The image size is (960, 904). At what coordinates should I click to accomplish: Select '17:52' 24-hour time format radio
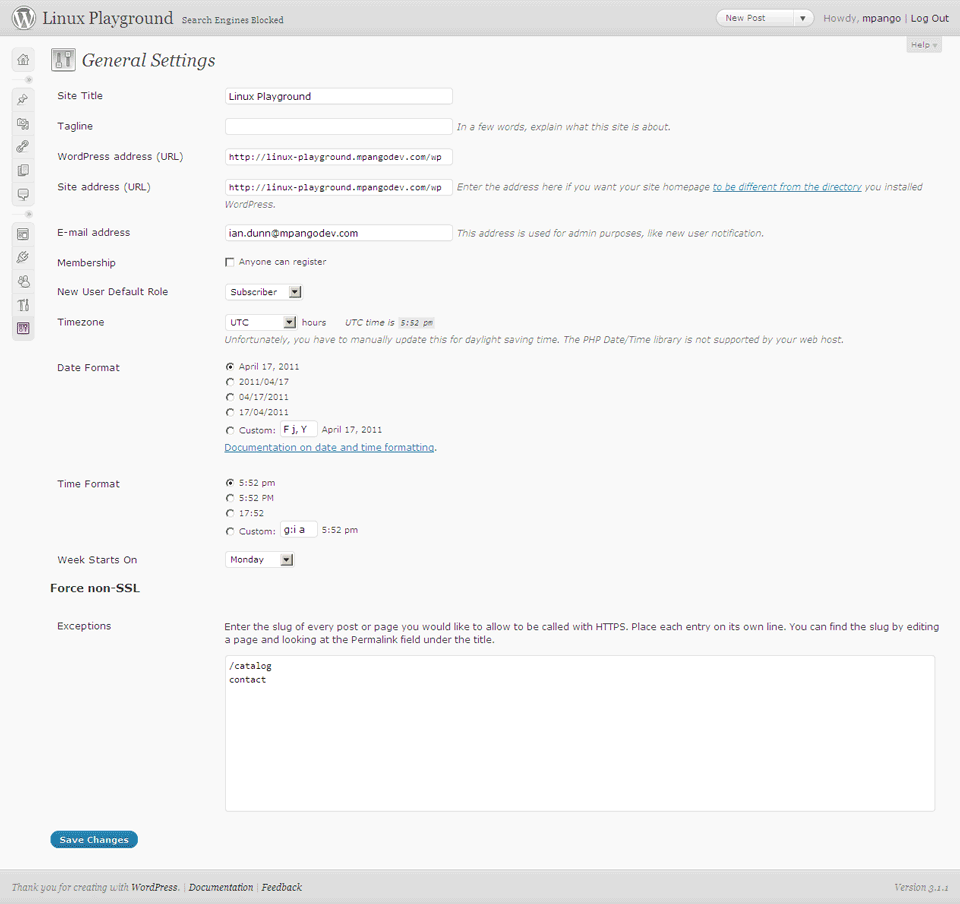tap(230, 514)
